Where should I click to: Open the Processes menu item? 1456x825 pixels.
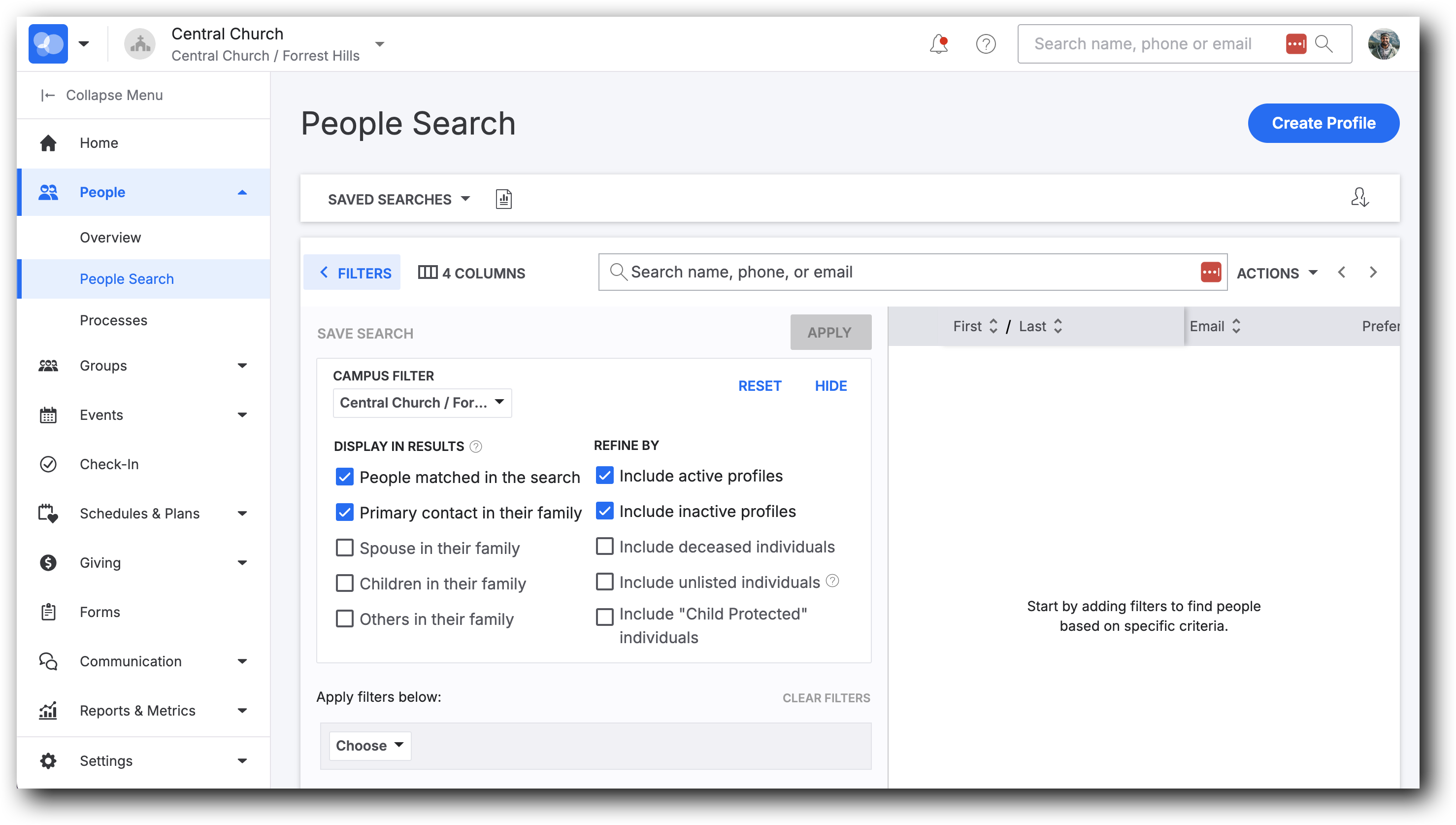(113, 320)
